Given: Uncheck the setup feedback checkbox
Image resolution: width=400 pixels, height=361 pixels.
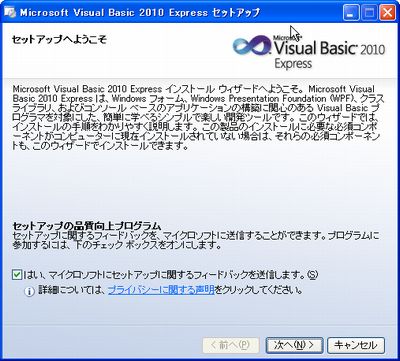Looking at the screenshot, I should click(x=16, y=275).
